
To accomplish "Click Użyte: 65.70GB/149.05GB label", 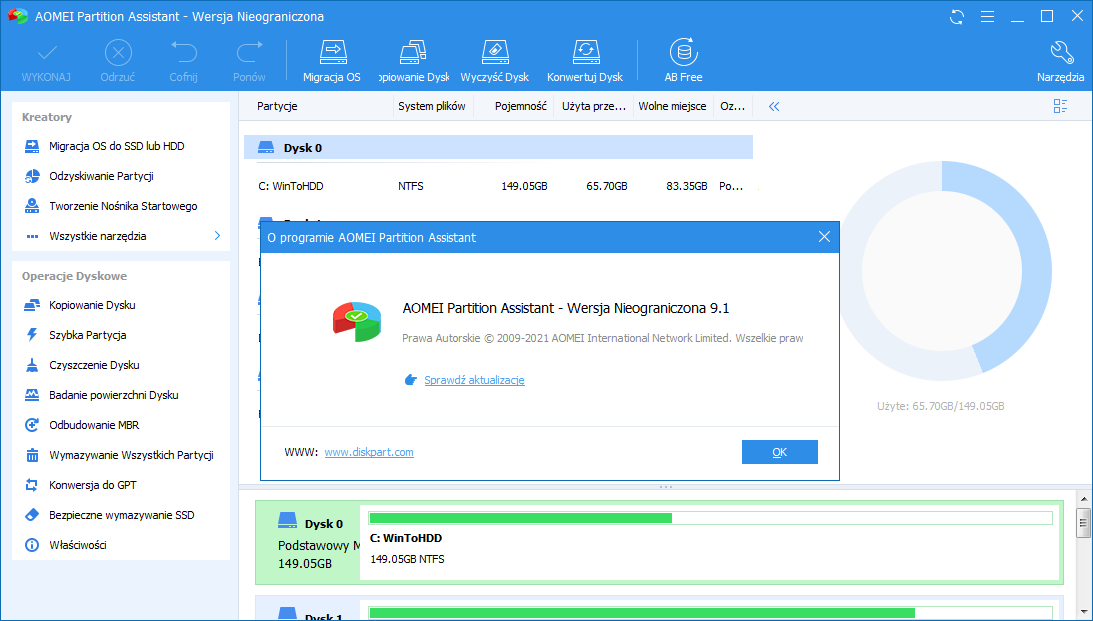I will coord(940,406).
